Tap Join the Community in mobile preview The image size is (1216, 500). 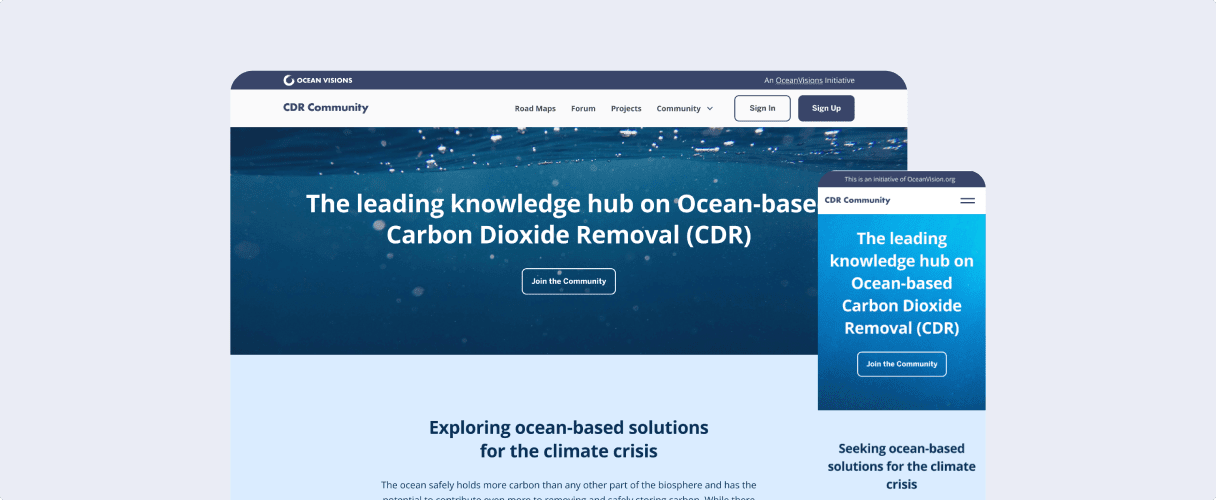901,364
